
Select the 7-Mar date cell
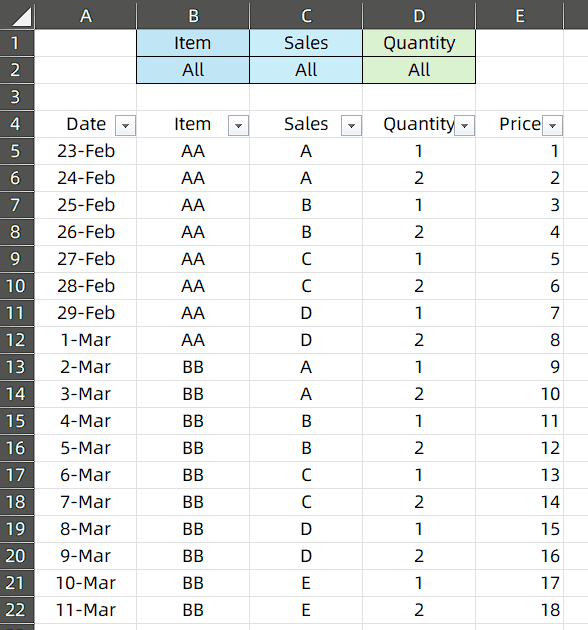pos(86,502)
